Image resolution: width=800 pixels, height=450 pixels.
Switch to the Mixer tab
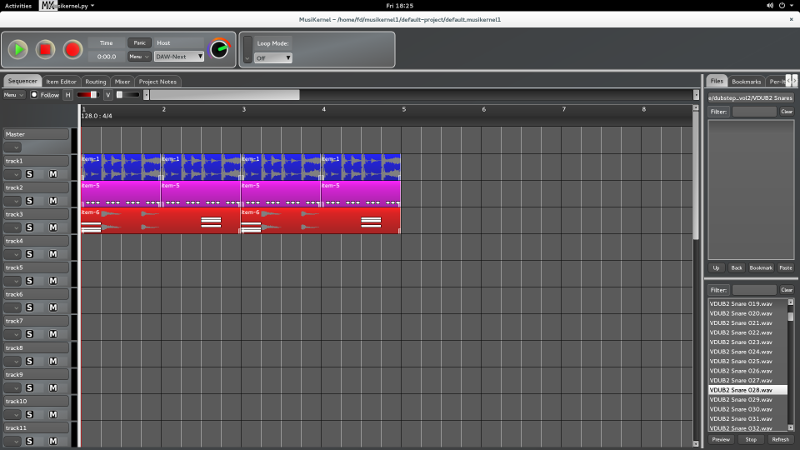tap(122, 82)
